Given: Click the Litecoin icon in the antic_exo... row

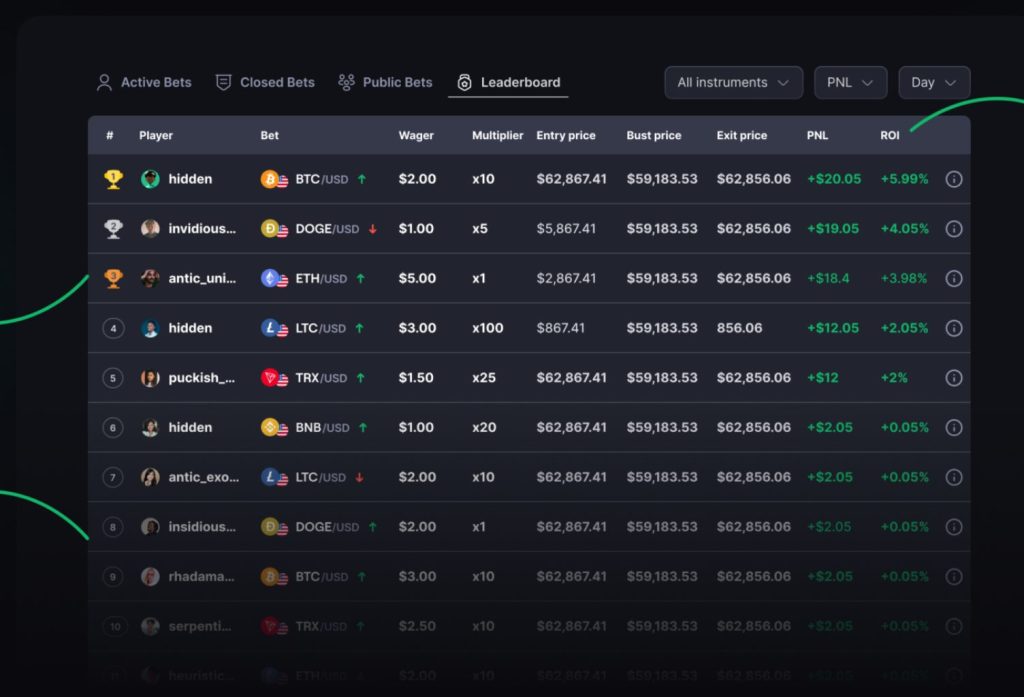Looking at the screenshot, I should [270, 477].
